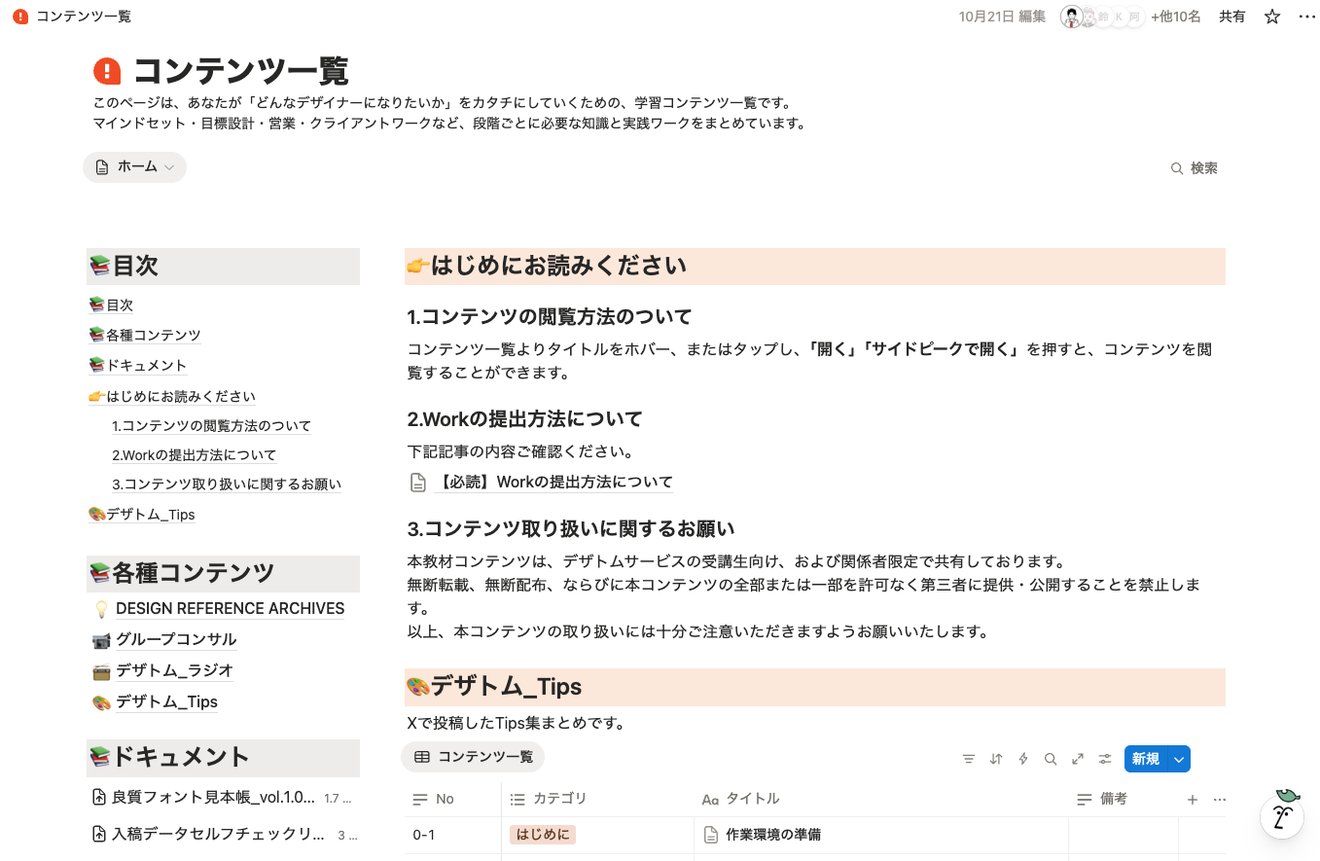The width and height of the screenshot is (1320, 861).
Task: Click the カテゴリ column header
Action: 598,799
